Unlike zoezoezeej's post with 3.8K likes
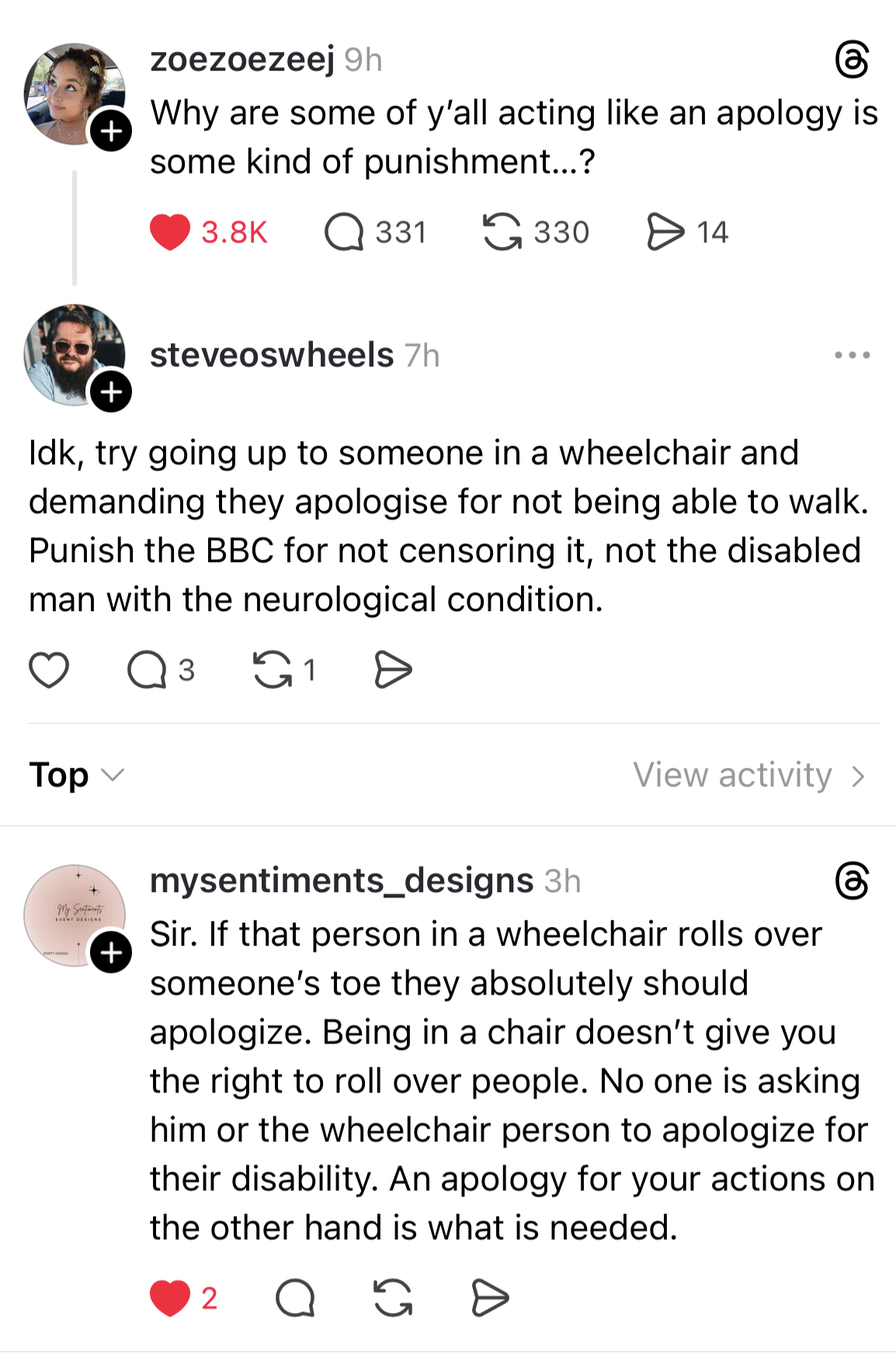This screenshot has width=896, height=1361. click(170, 232)
